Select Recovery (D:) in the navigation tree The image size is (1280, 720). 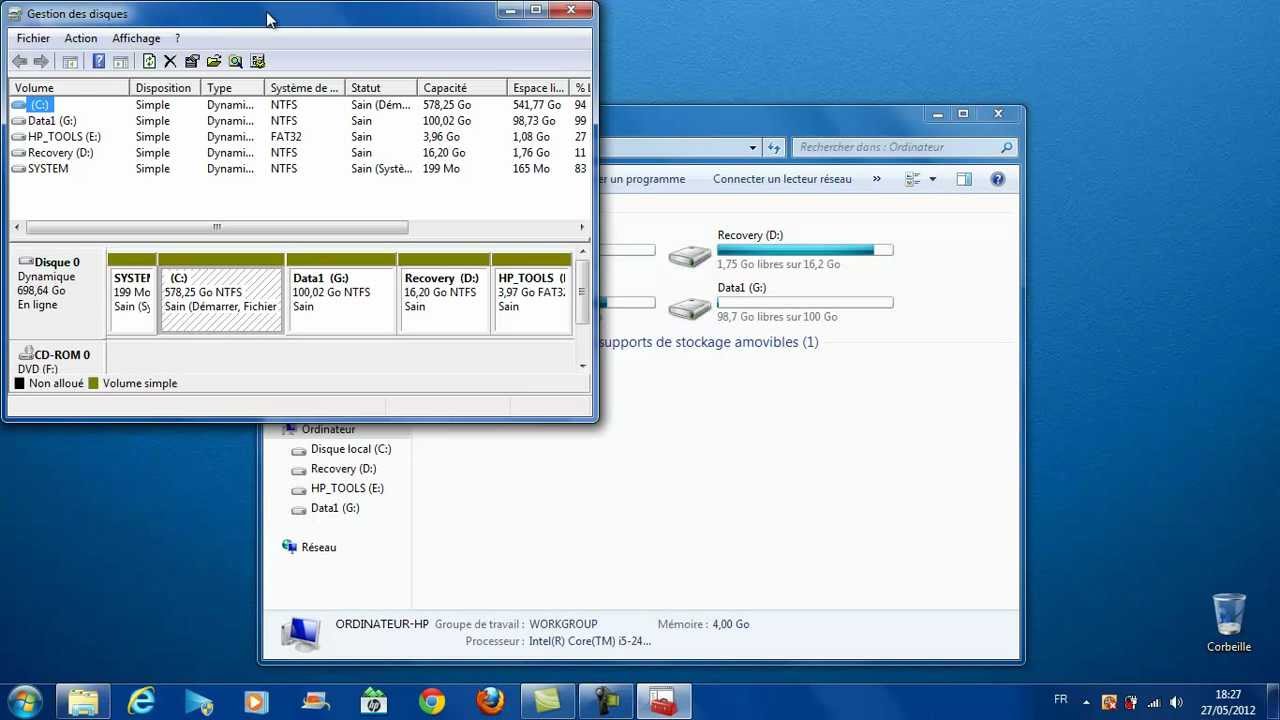pyautogui.click(x=343, y=468)
